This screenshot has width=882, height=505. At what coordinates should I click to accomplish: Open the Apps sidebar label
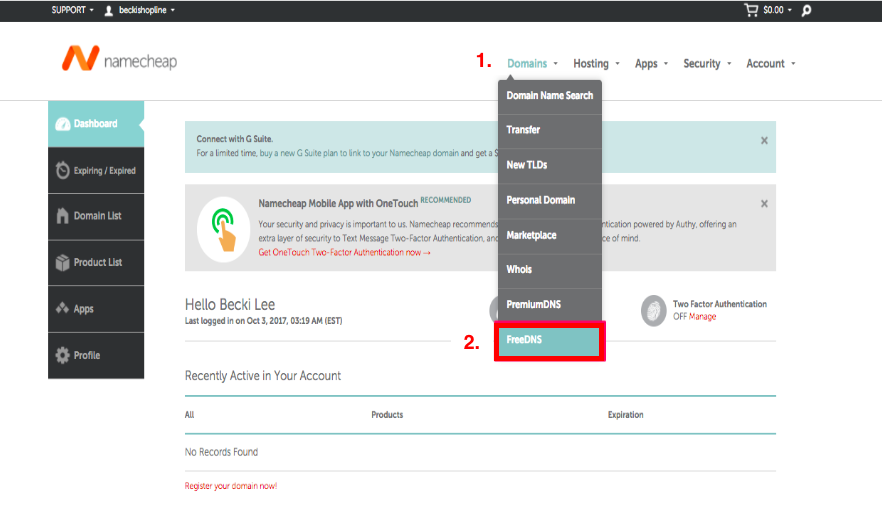(x=83, y=309)
